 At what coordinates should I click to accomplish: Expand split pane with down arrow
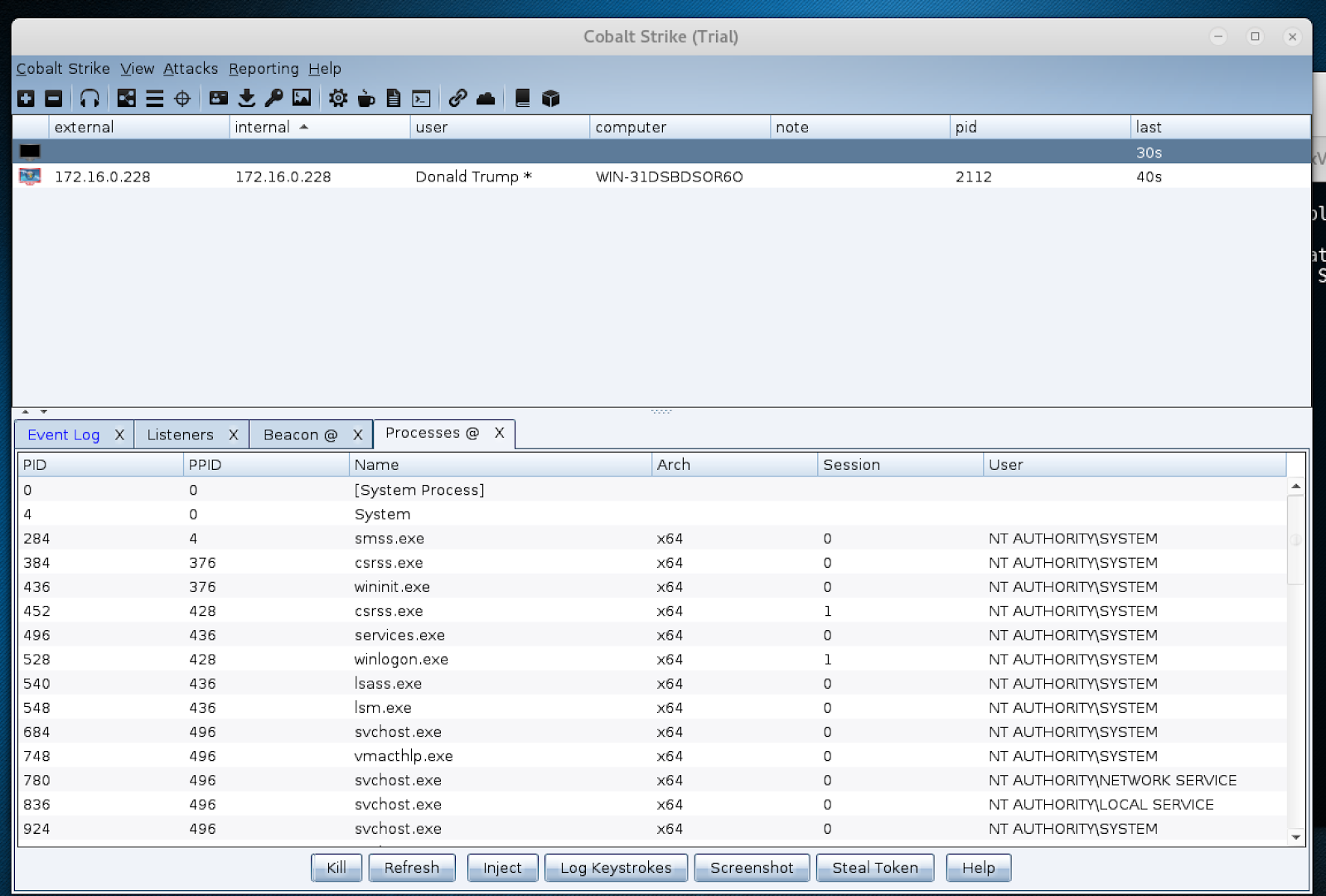point(44,412)
